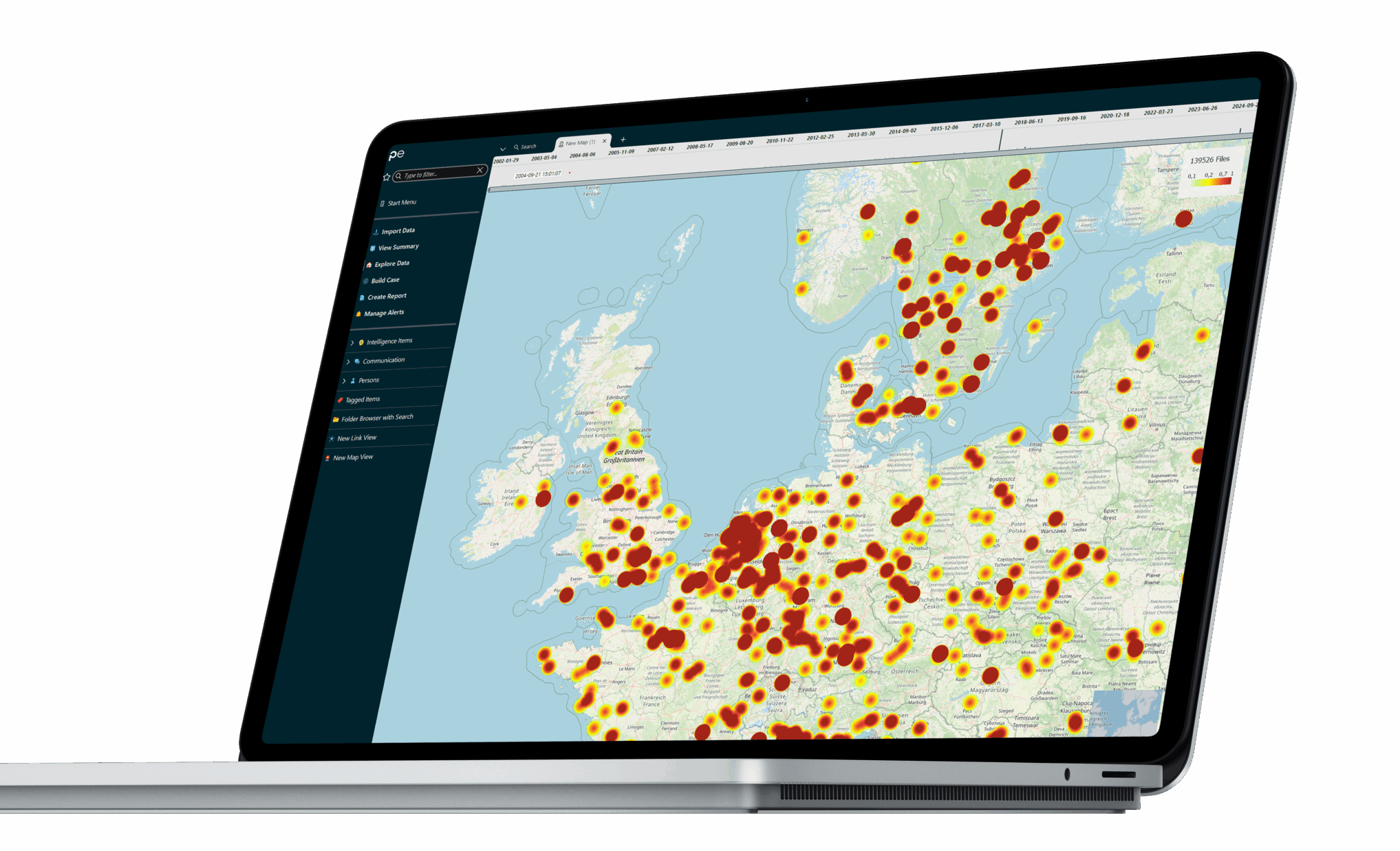Expand the Communication section
Image resolution: width=1400 pixels, height=851 pixels.
tap(348, 362)
